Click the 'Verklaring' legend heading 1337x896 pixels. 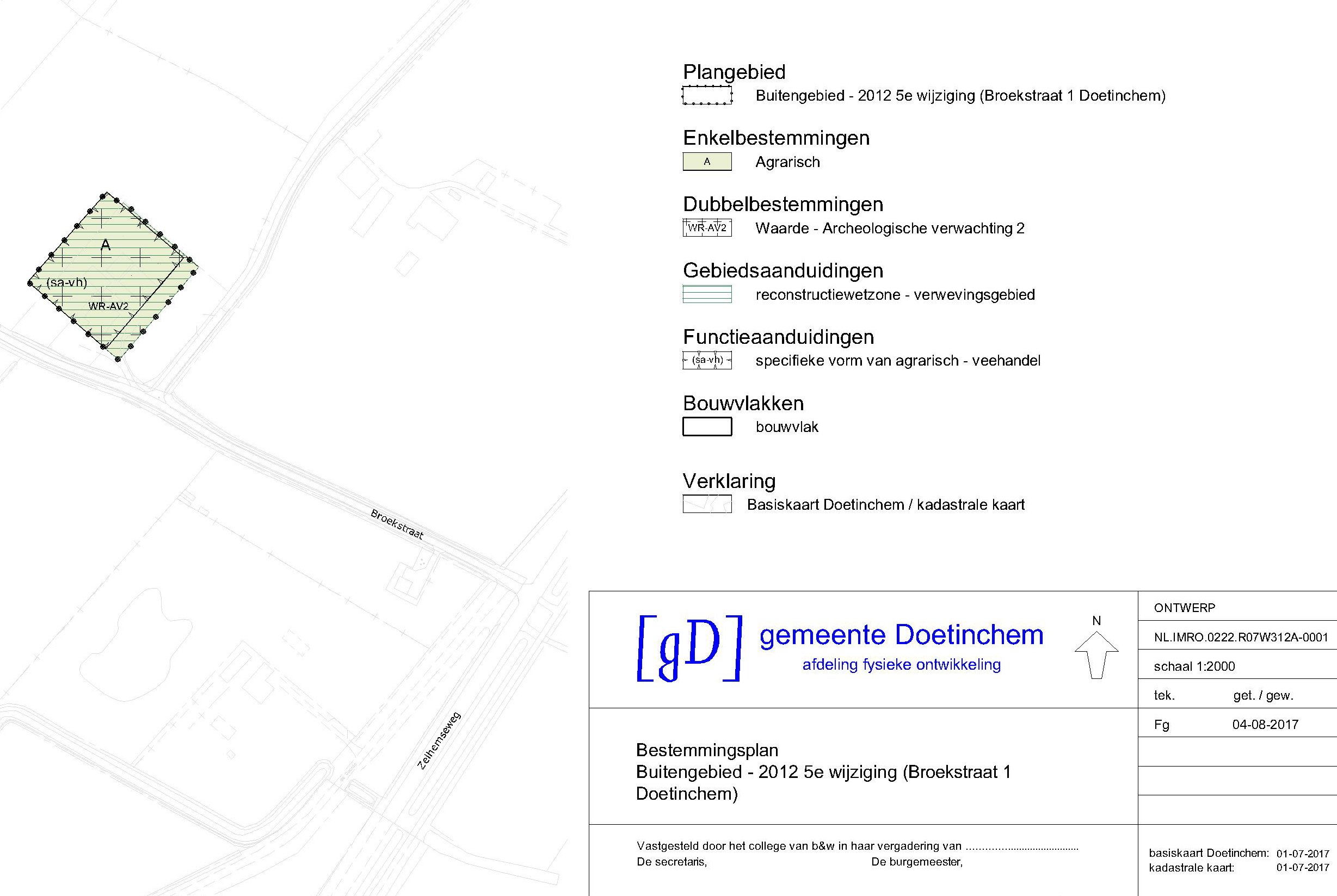(x=729, y=480)
